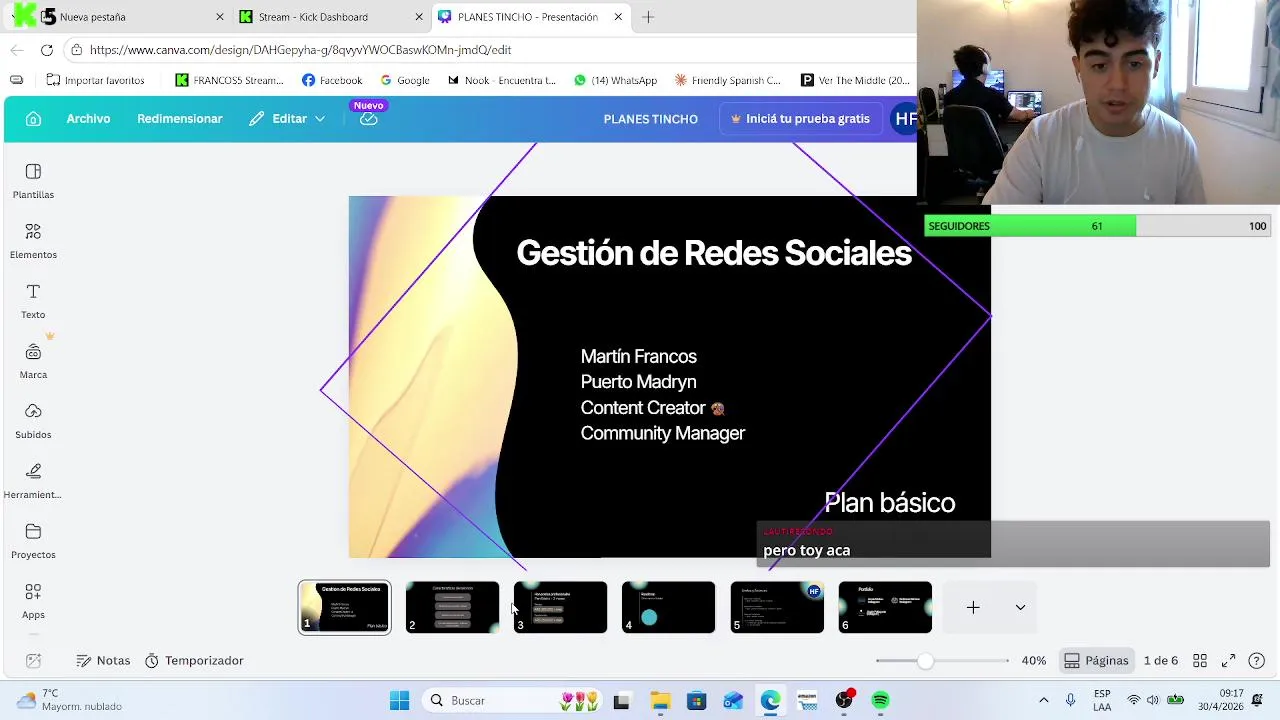Click the 40% zoom percentage

pyautogui.click(x=1034, y=661)
